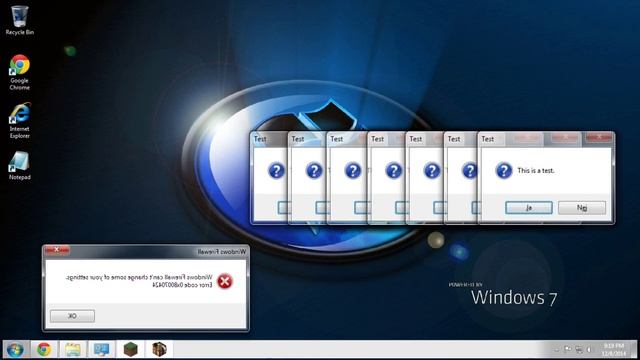The height and width of the screenshot is (360, 640).
Task: Open the Windows Start menu orb
Action: 15,350
